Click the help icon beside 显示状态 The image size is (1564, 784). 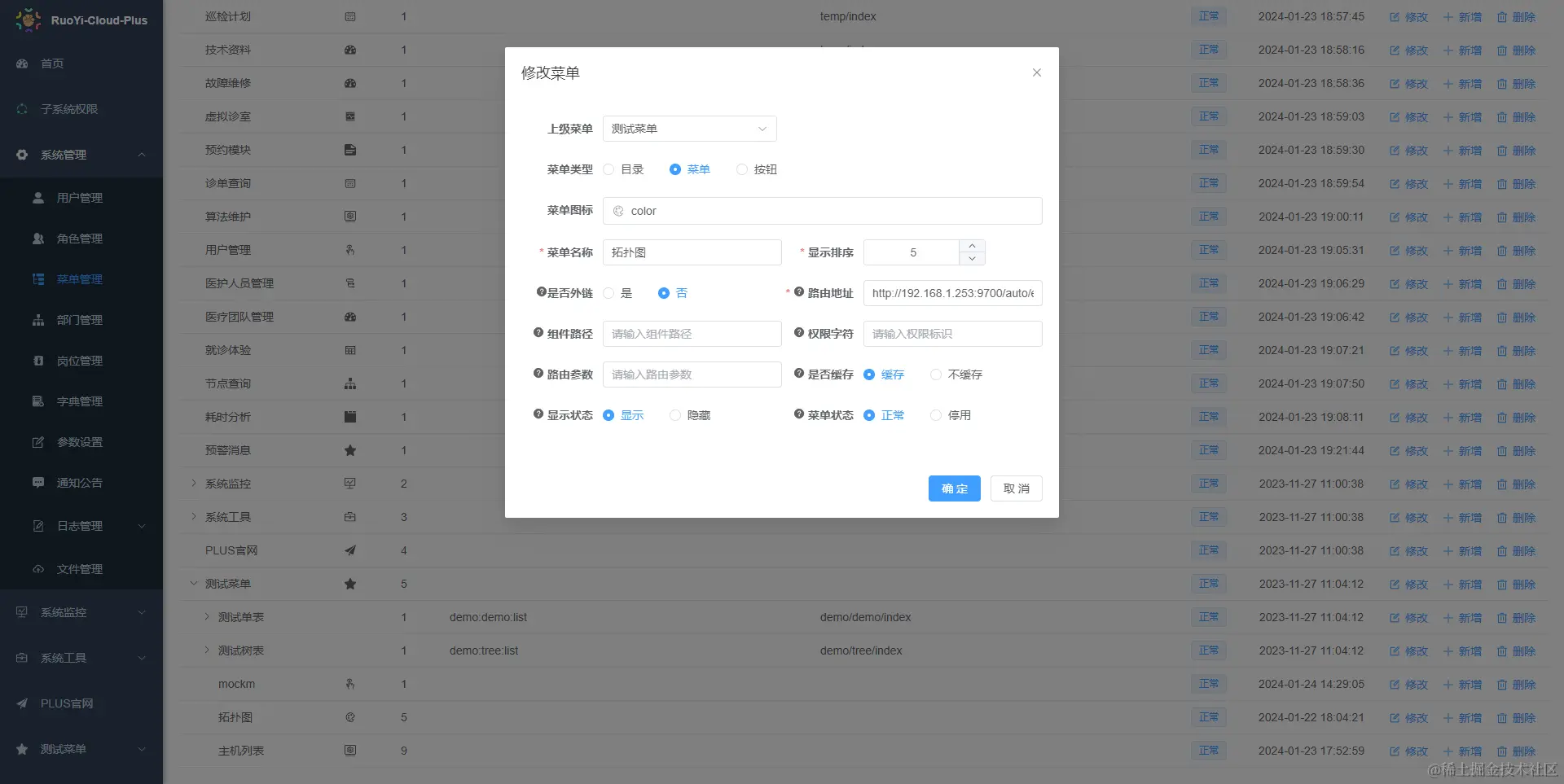(x=538, y=414)
